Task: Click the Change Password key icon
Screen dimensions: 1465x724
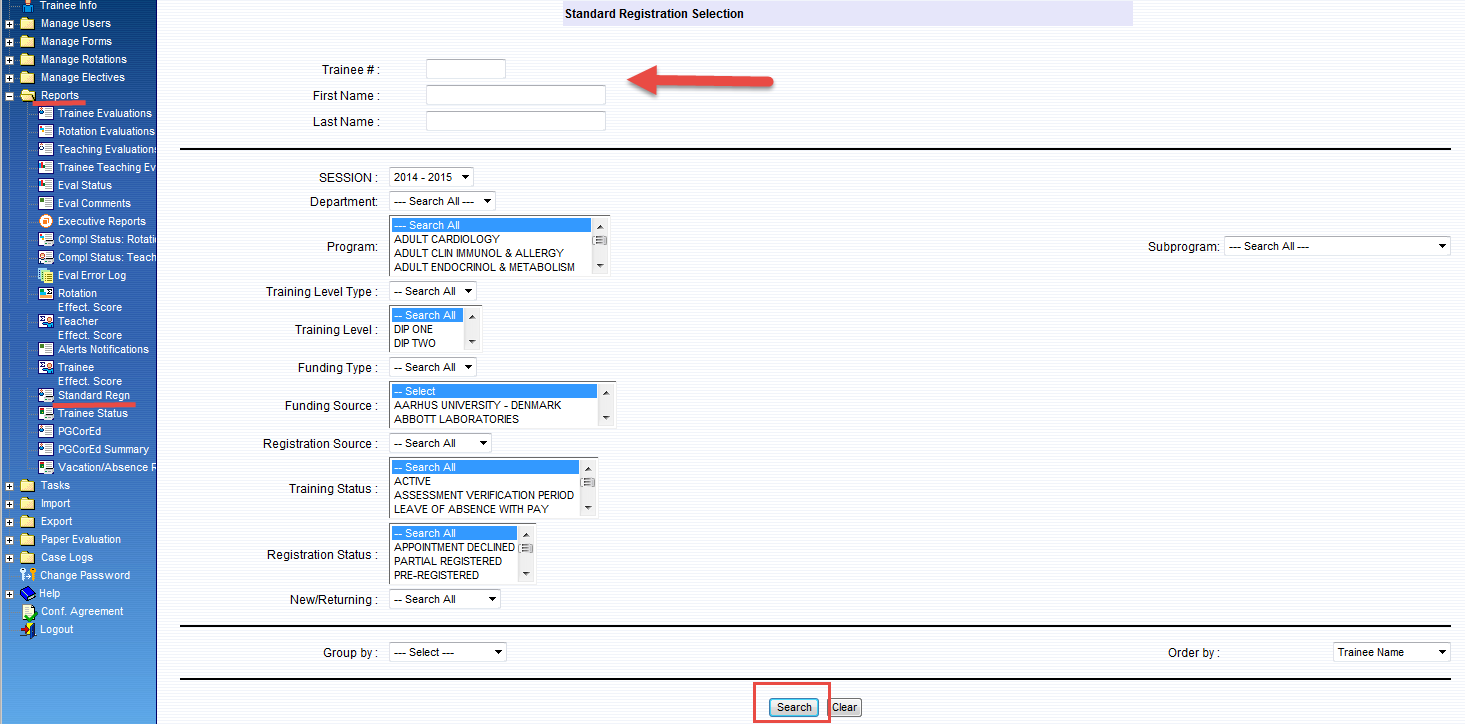Action: (28, 575)
